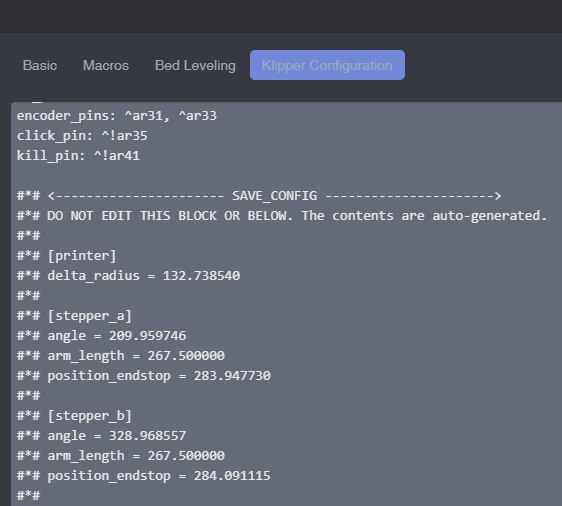Click the arm_length line under stepper_a
562x506 pixels.
(121, 356)
